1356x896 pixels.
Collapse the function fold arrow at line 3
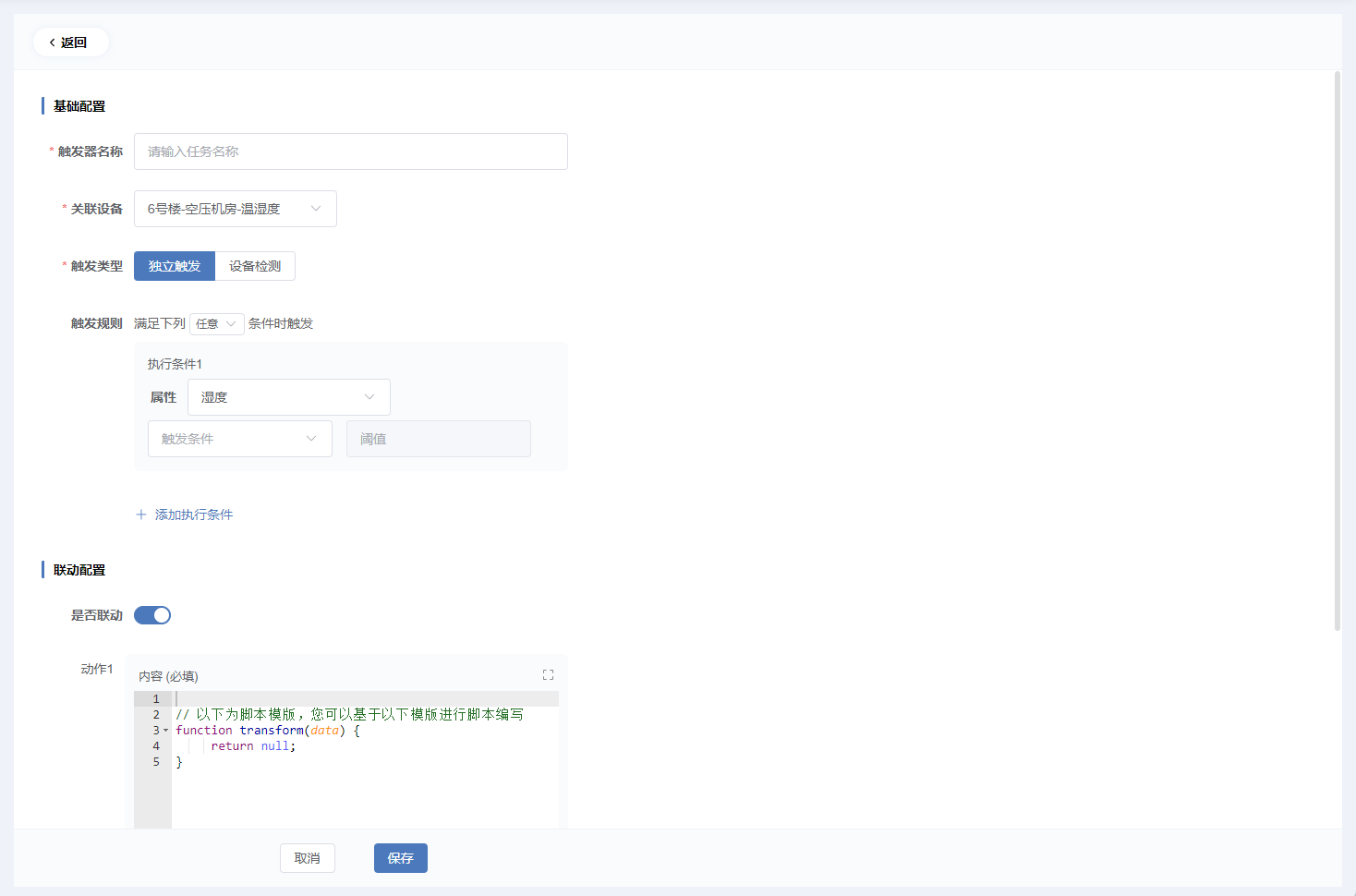coord(166,731)
